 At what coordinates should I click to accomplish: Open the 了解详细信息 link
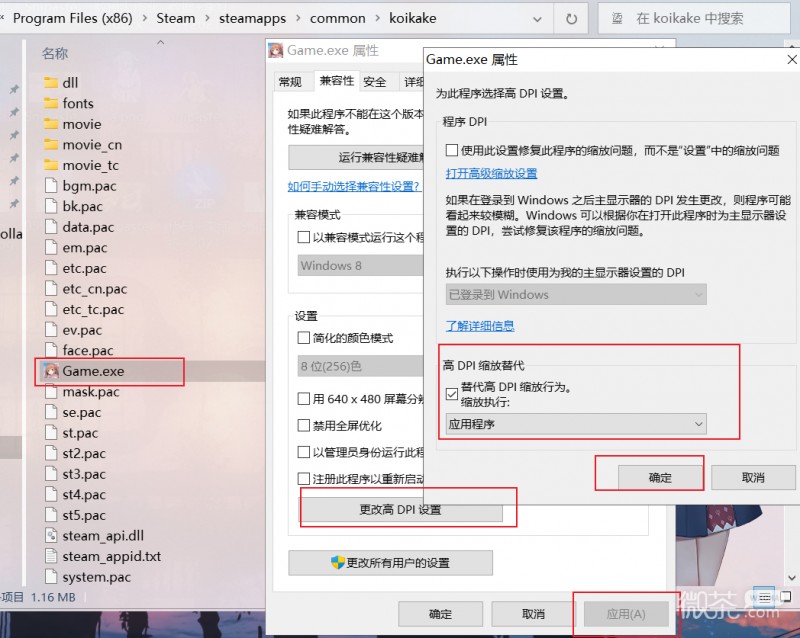(480, 326)
